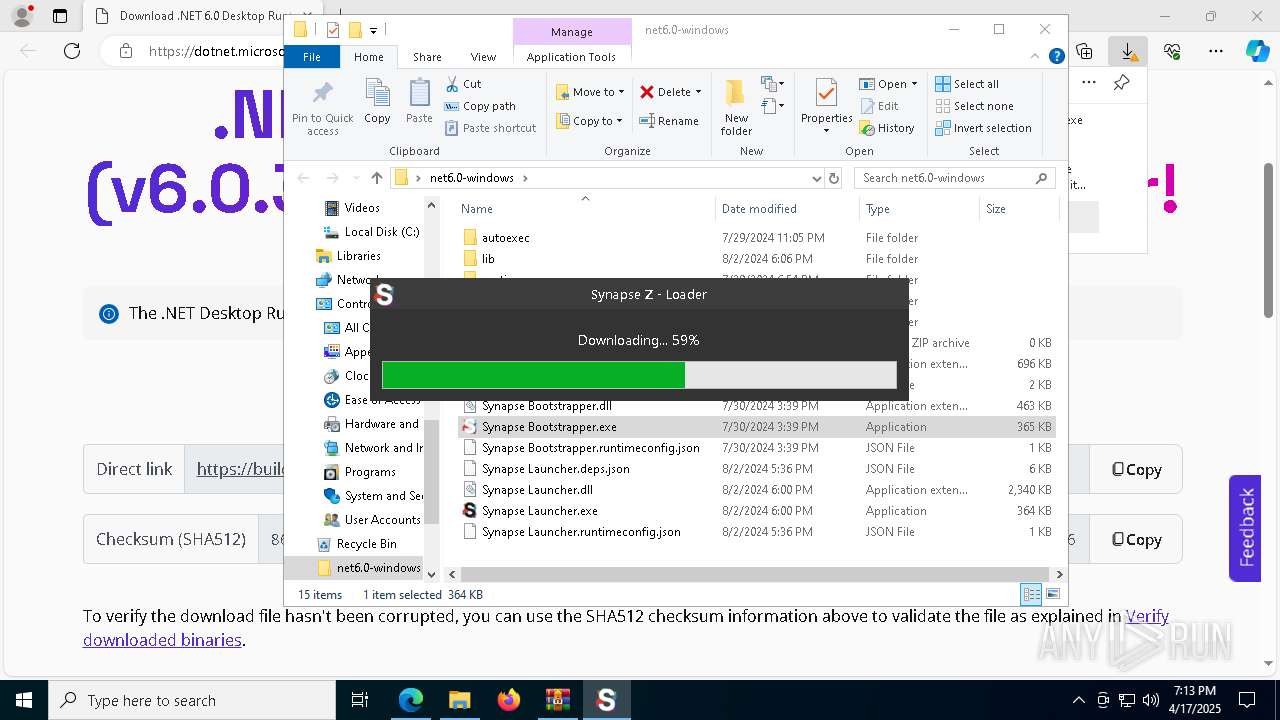This screenshot has width=1280, height=720.
Task: Open file Properties from ribbon
Action: 826,107
